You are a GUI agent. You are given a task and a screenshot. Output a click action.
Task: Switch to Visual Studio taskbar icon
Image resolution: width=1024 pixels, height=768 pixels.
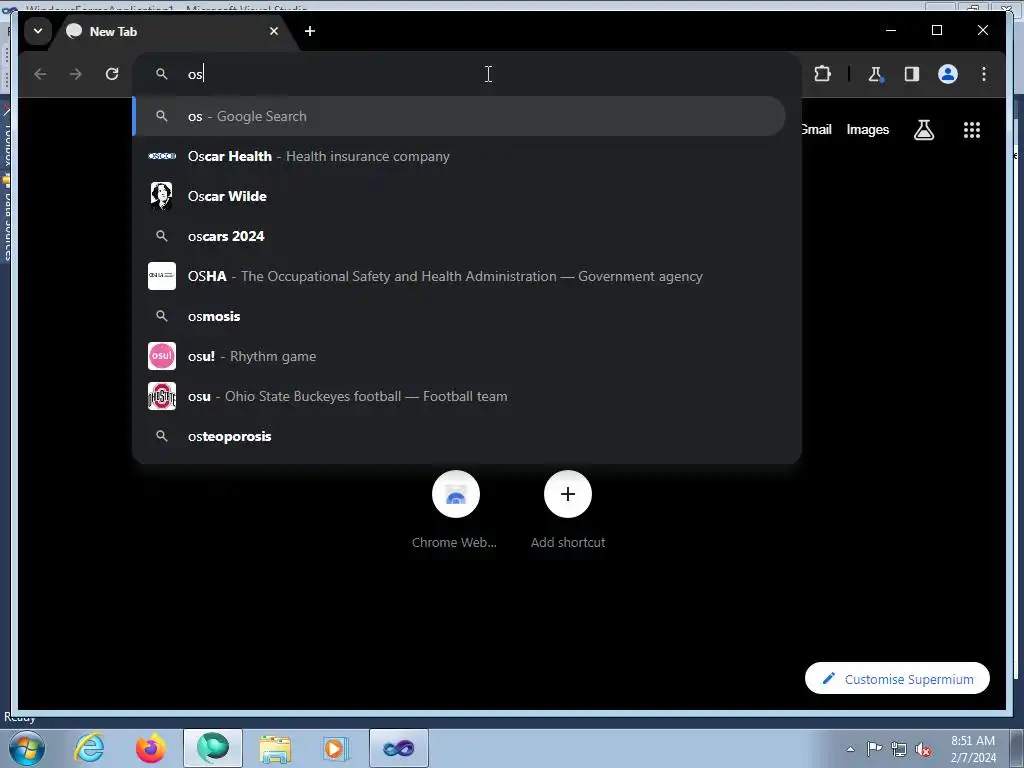(399, 748)
